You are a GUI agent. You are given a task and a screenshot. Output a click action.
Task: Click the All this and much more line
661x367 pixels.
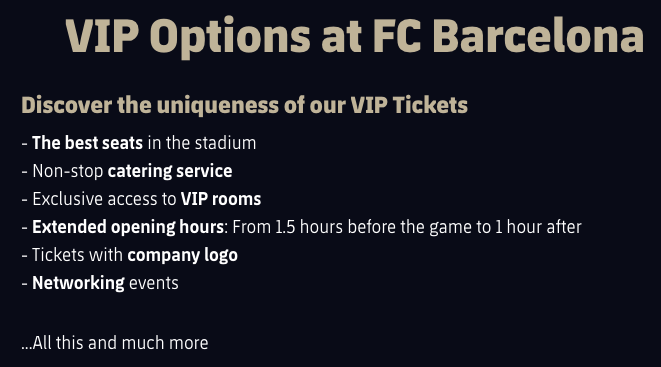pos(115,343)
